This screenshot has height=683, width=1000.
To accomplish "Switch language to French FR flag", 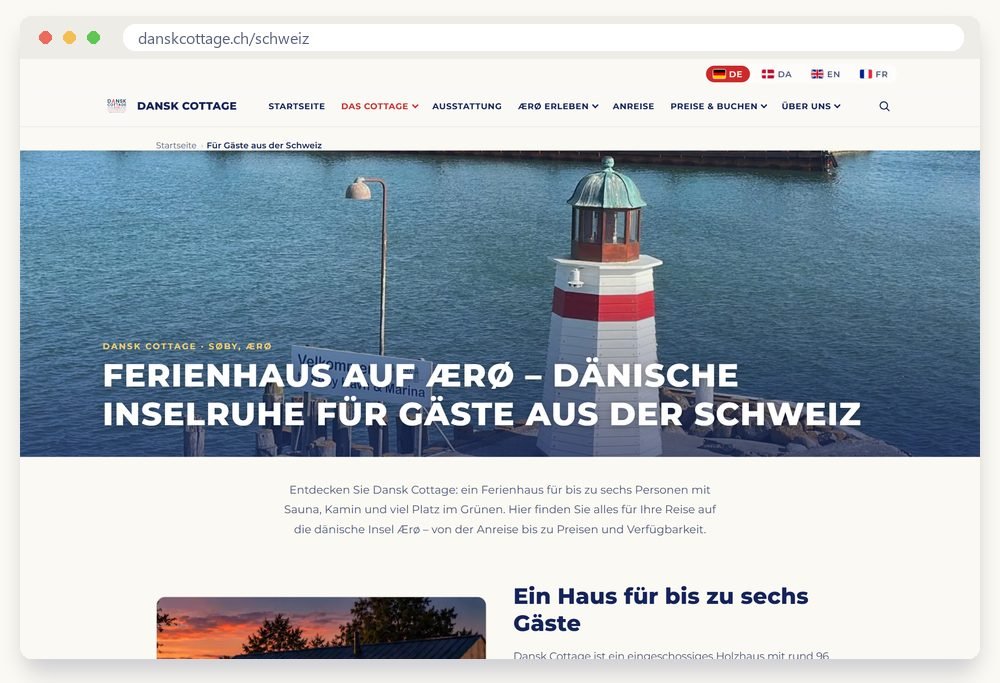I will [874, 74].
